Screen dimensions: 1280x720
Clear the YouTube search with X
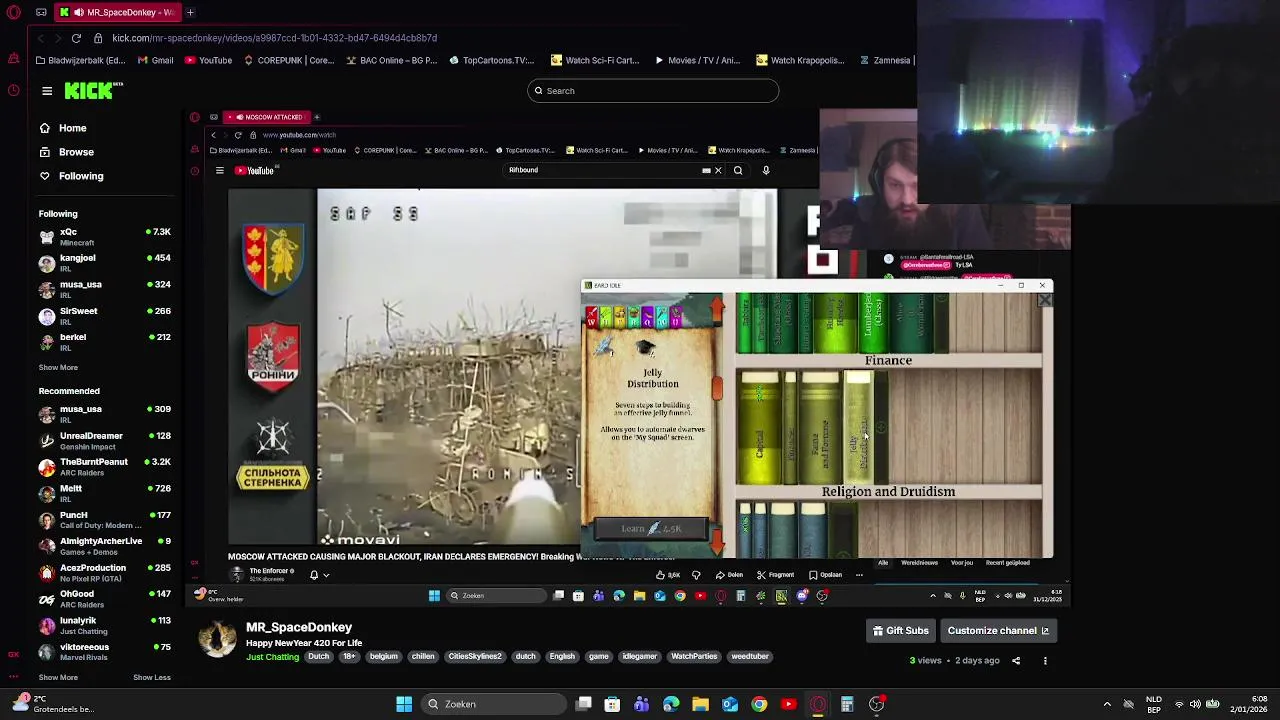718,170
